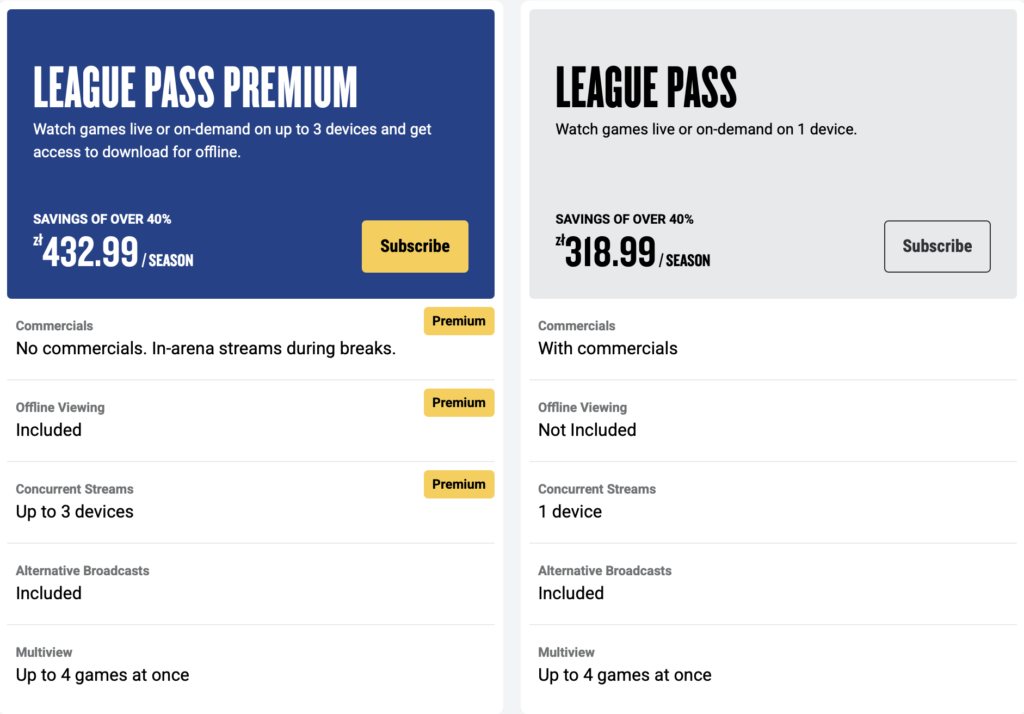Click the Premium badge beside Concurrent Streams
This screenshot has width=1024, height=714.
pos(459,484)
